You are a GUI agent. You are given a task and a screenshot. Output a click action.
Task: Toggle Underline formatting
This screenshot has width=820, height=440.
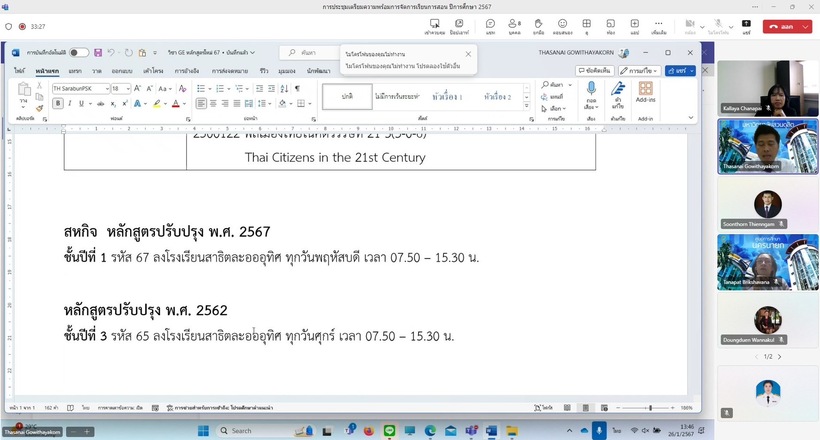click(x=81, y=104)
